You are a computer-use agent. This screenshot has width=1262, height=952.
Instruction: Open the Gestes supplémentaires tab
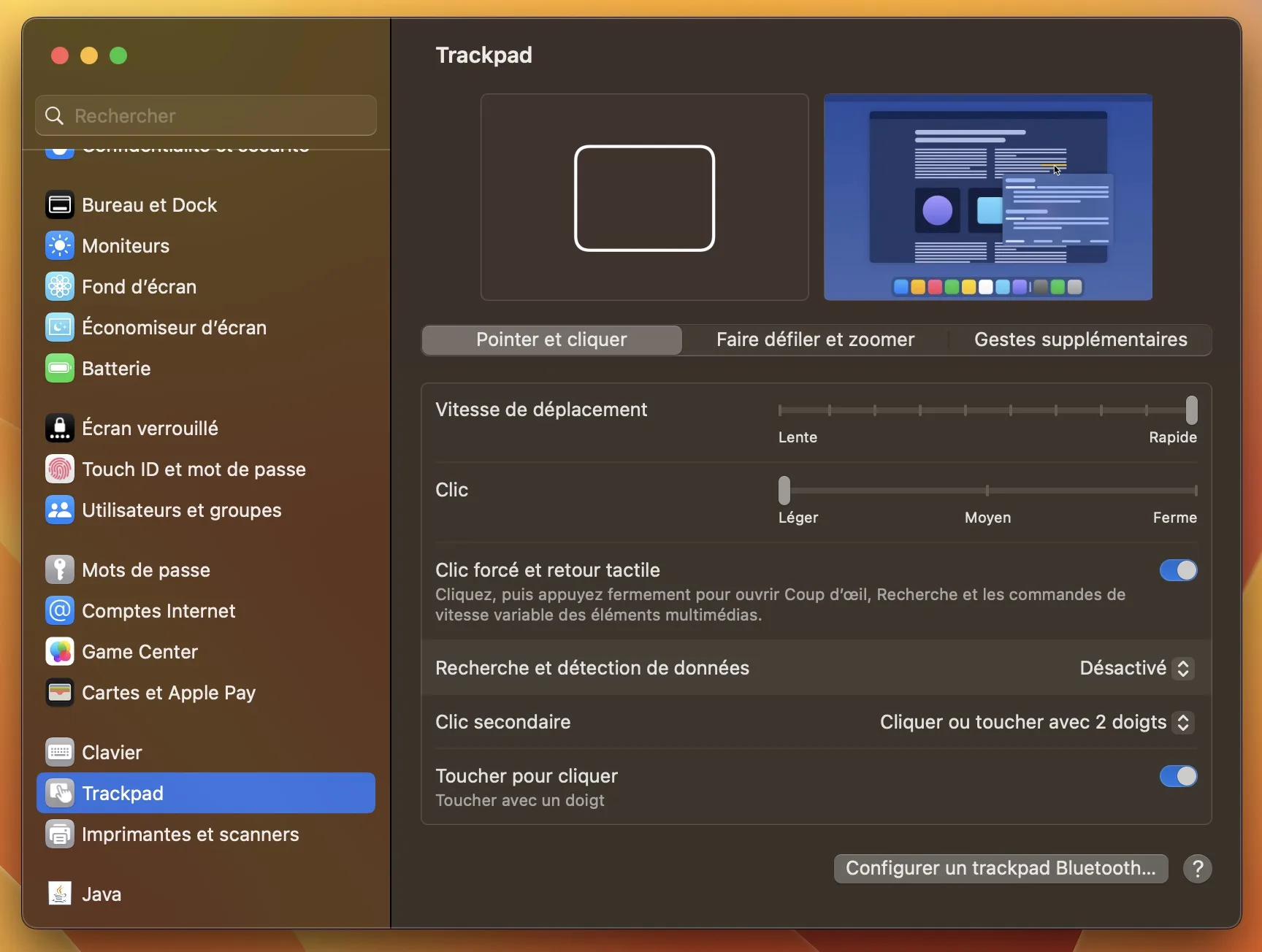click(x=1080, y=339)
